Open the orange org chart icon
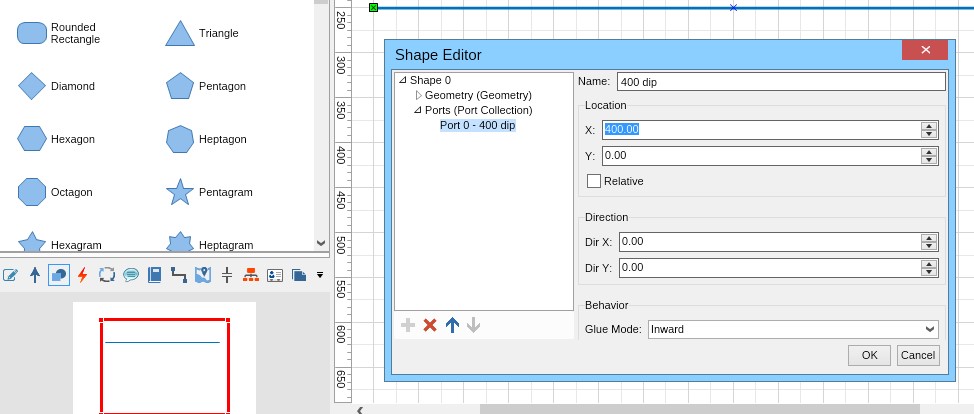 click(251, 274)
